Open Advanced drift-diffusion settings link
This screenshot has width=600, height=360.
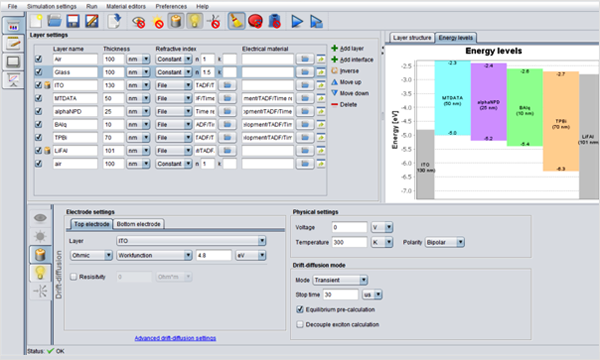coord(175,338)
